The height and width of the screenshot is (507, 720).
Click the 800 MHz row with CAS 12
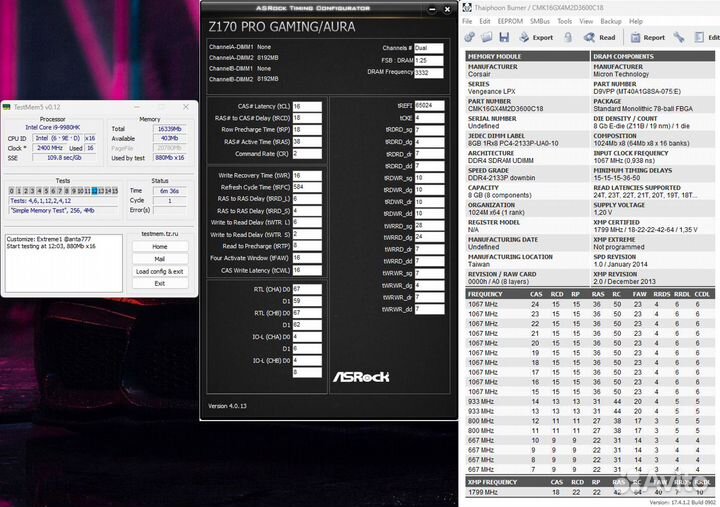click(x=590, y=421)
